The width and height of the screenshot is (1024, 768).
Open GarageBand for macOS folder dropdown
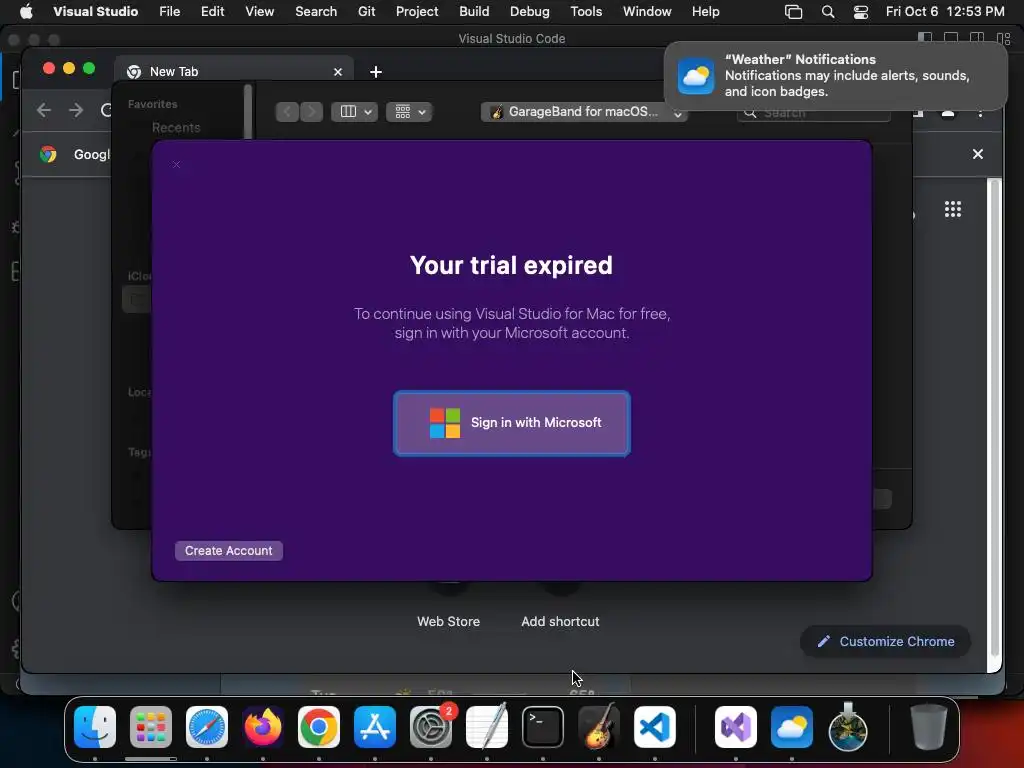pyautogui.click(x=583, y=112)
